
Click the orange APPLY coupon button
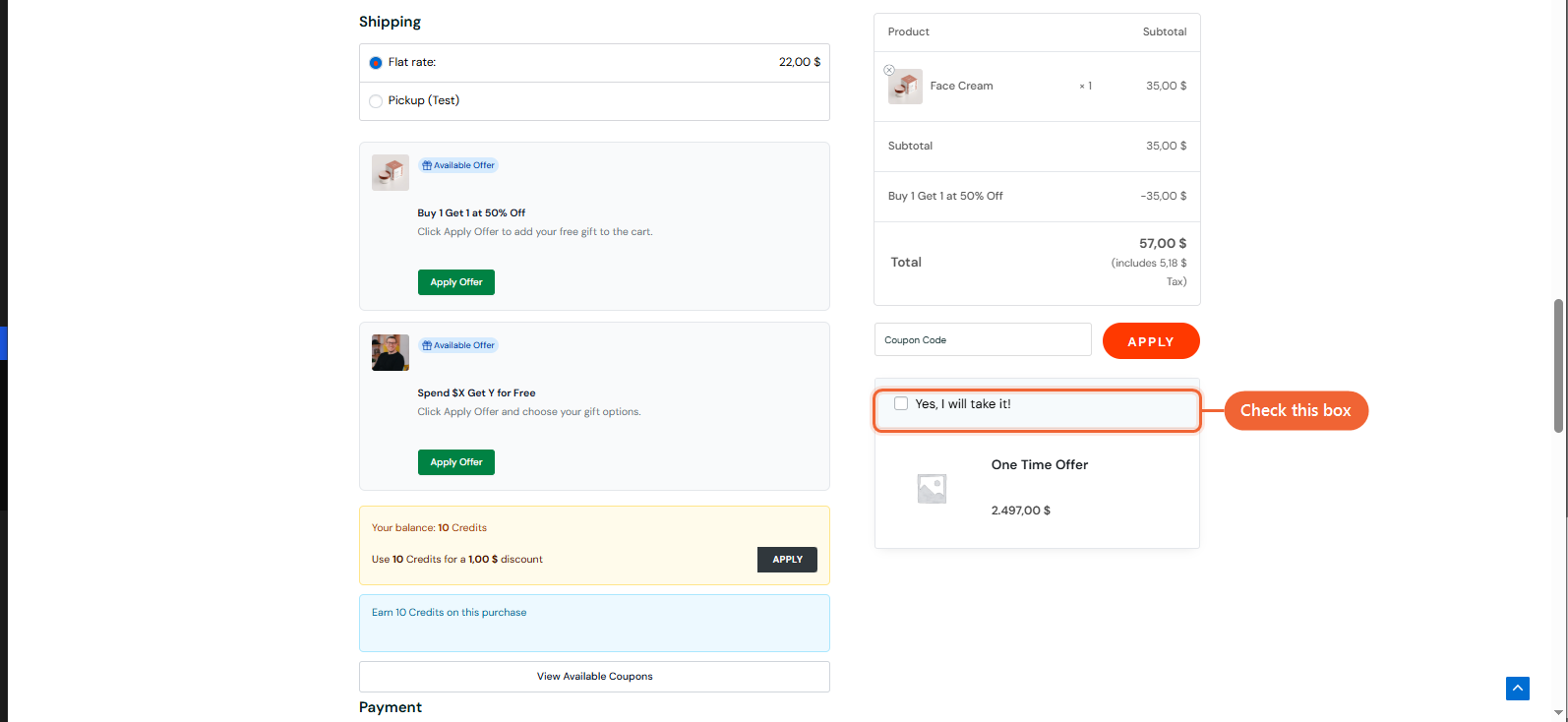[1151, 341]
